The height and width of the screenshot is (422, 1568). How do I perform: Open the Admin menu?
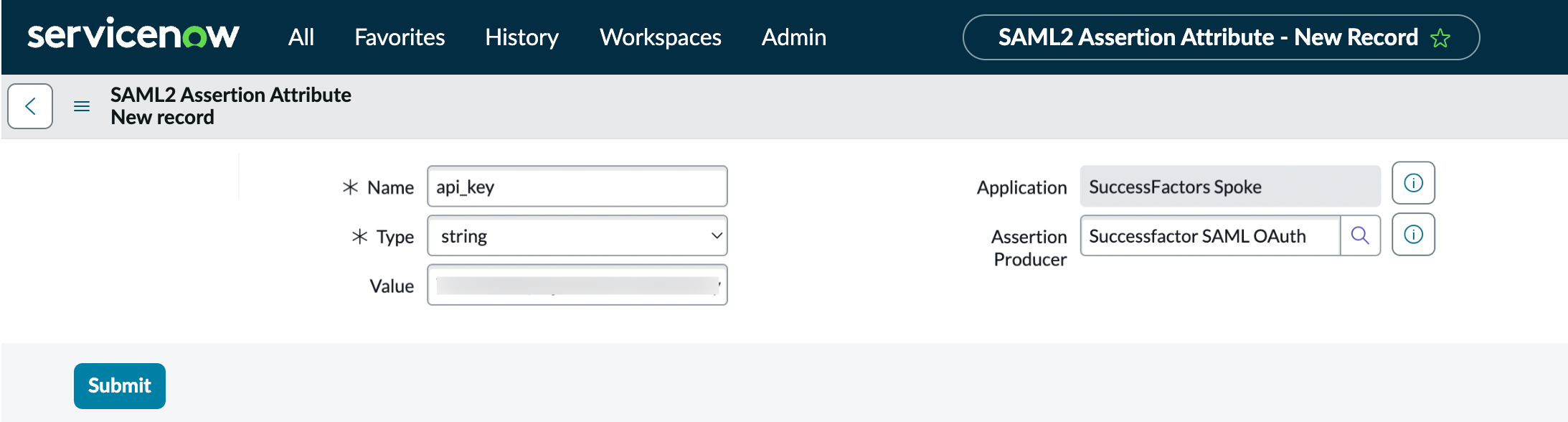point(794,37)
